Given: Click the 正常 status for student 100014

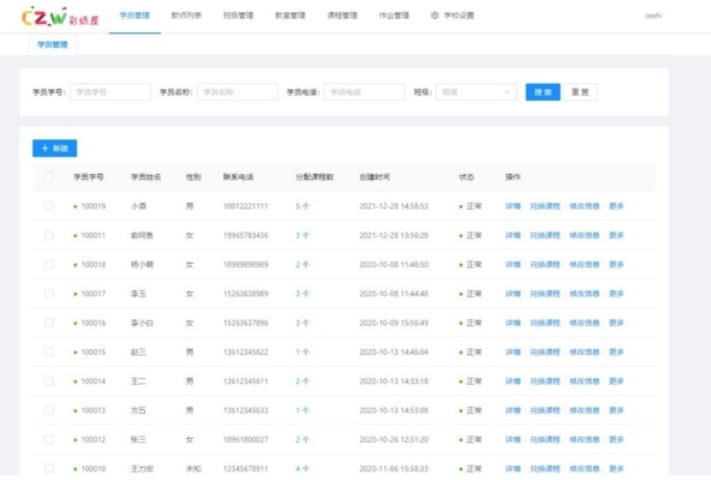Looking at the screenshot, I should click(x=474, y=381).
